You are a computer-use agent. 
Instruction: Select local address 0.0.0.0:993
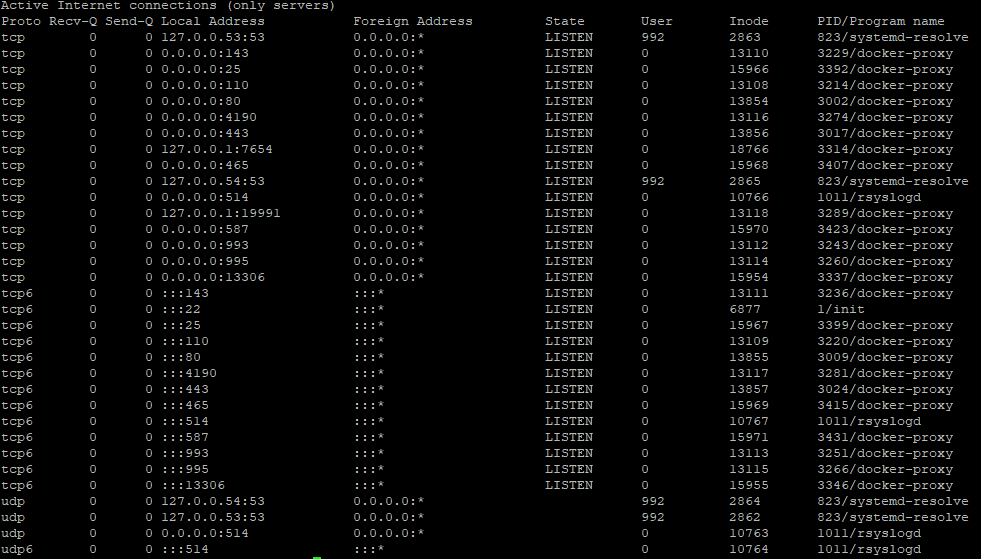click(205, 245)
